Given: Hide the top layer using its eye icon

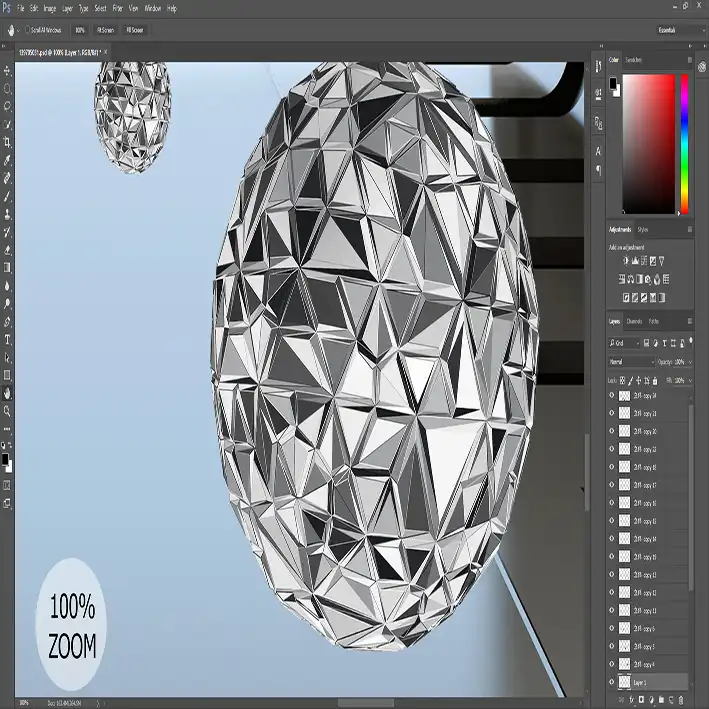Looking at the screenshot, I should [x=612, y=395].
